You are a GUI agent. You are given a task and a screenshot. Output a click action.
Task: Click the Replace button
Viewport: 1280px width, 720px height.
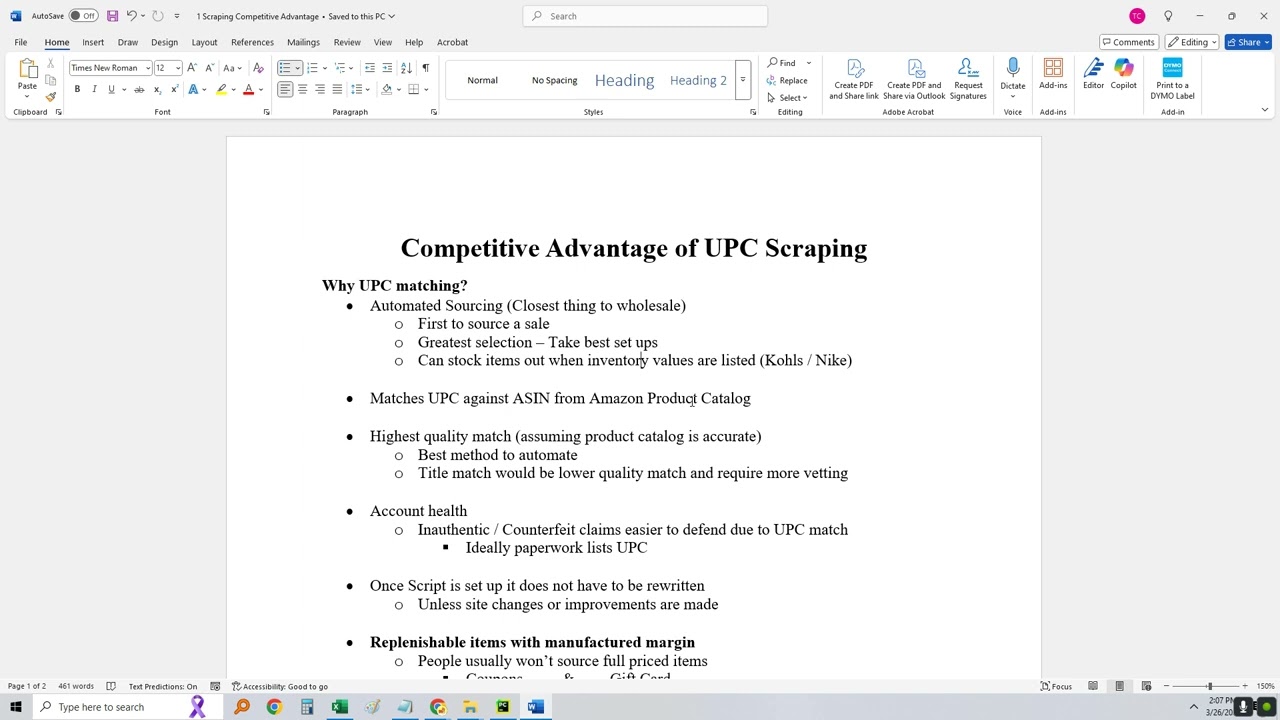point(787,81)
